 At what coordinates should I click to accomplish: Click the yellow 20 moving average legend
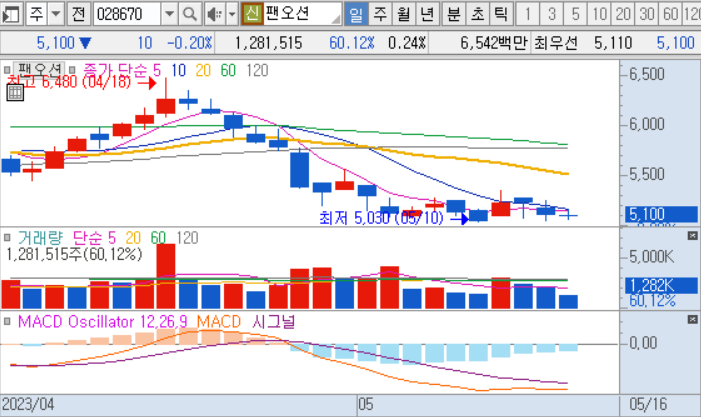(x=203, y=70)
